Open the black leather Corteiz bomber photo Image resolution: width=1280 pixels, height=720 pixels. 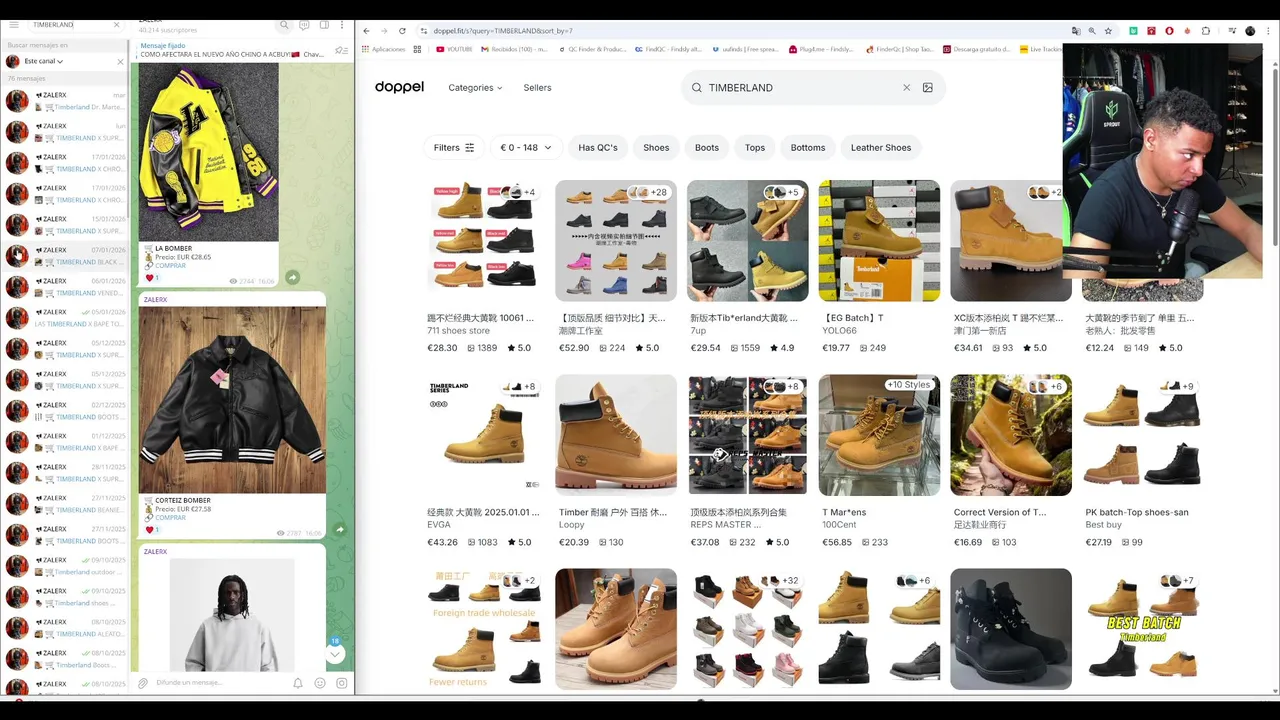232,400
